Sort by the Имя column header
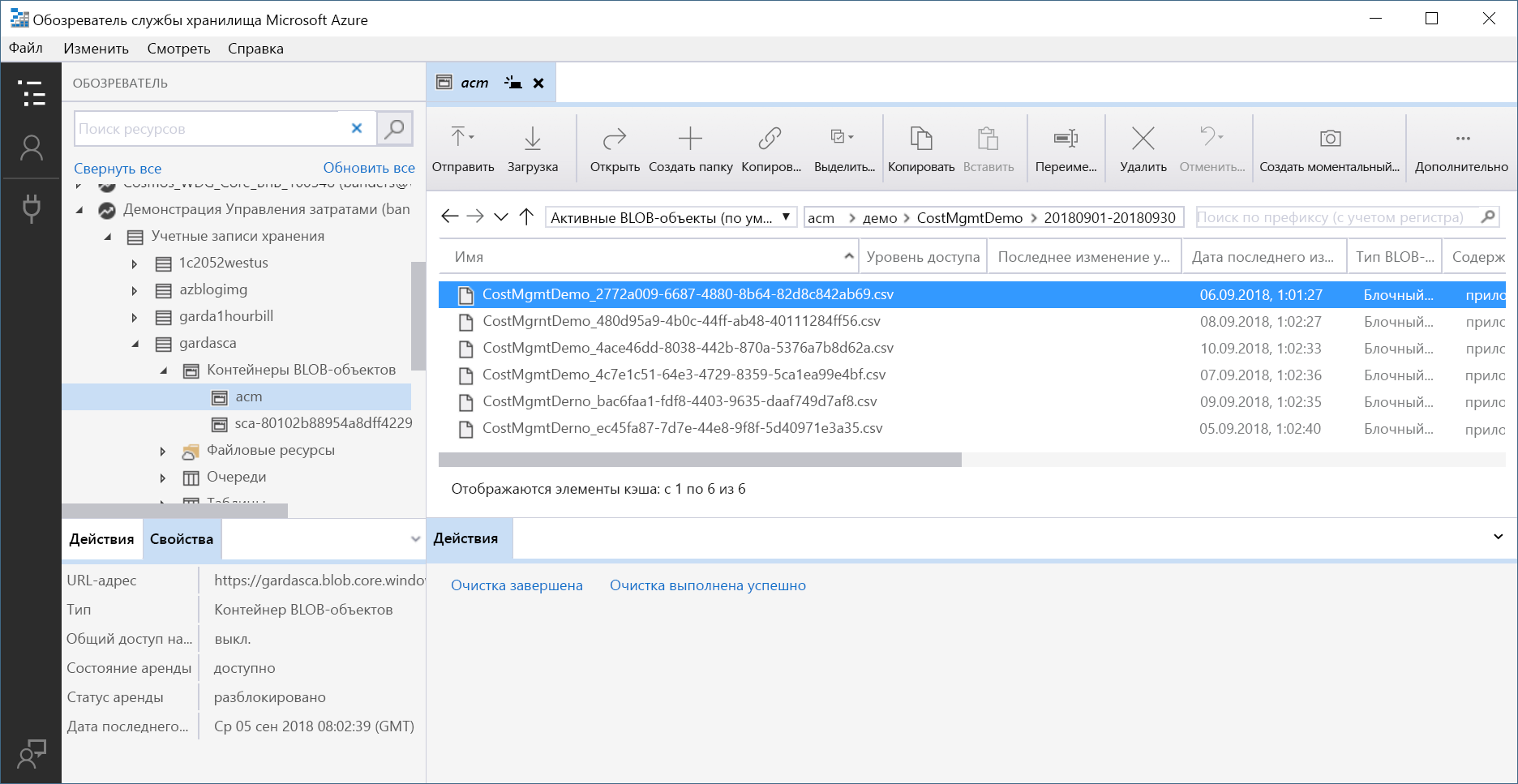Viewport: 1518px width, 784px height. coord(648,256)
